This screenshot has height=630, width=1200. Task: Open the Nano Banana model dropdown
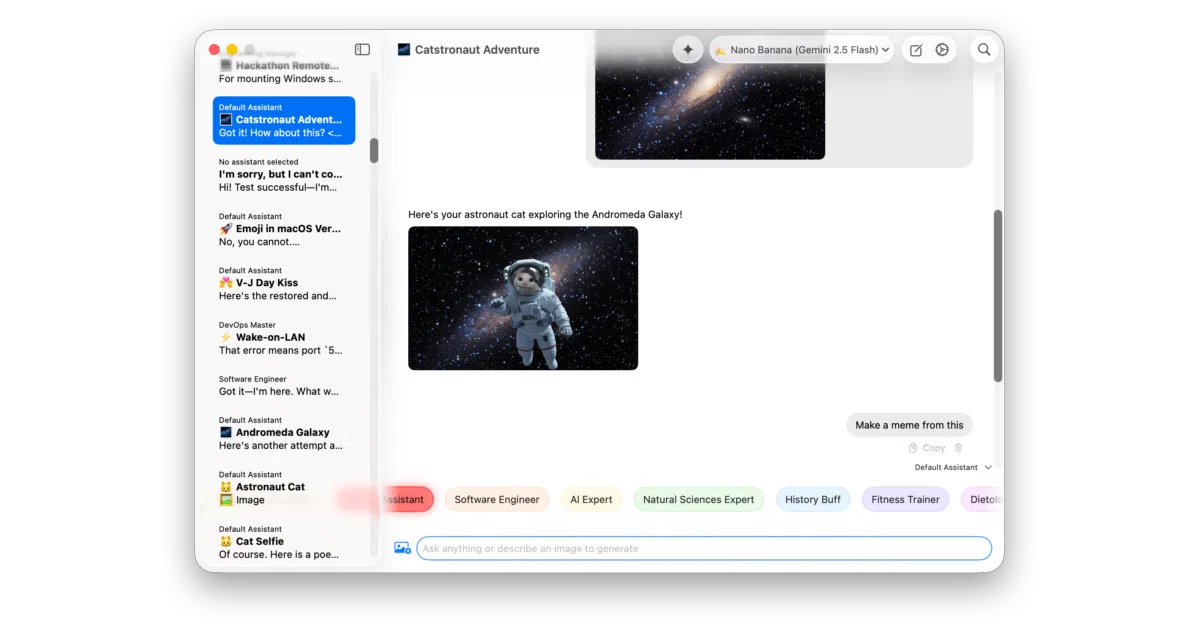coord(802,50)
